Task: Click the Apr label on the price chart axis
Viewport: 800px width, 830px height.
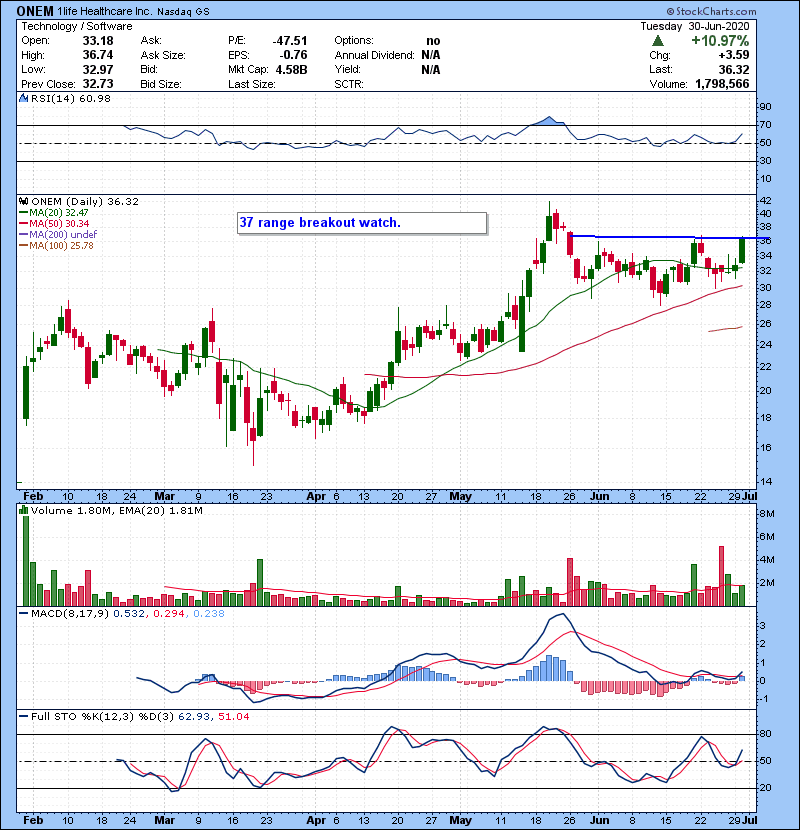Action: coord(316,497)
